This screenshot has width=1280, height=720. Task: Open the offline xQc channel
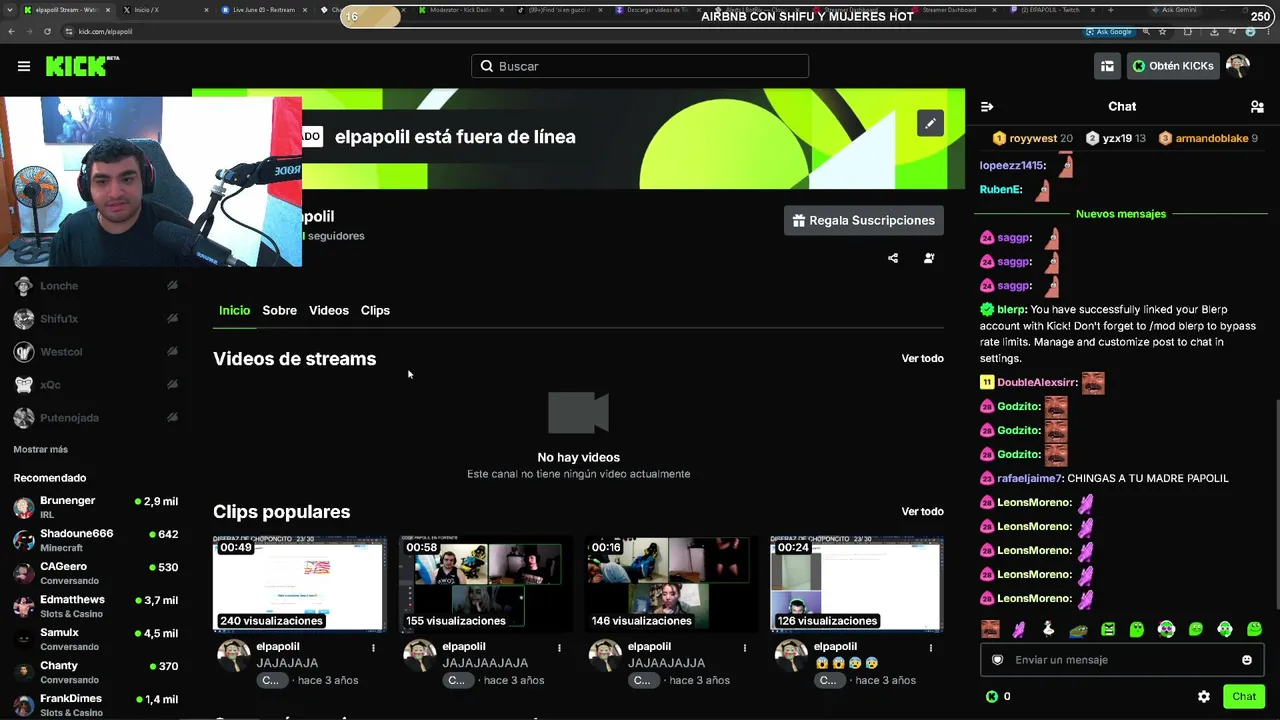pyautogui.click(x=96, y=385)
